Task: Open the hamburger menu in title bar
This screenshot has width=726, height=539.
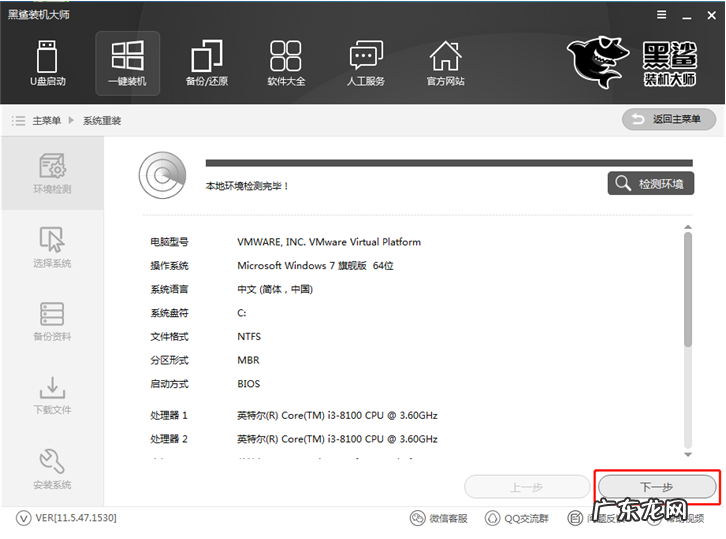Action: point(662,15)
